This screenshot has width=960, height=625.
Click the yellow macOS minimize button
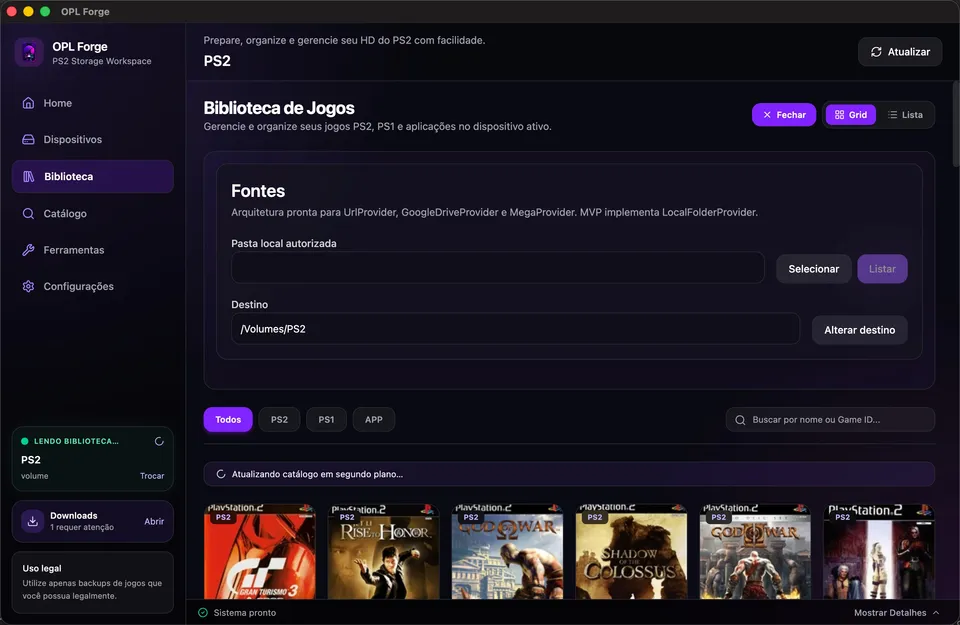point(28,12)
